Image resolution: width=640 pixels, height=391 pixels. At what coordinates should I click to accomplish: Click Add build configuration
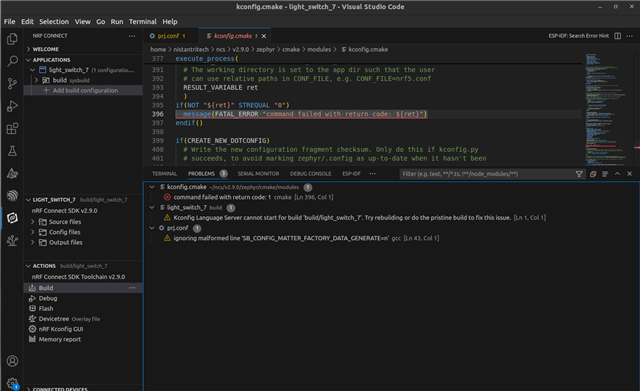[85, 90]
